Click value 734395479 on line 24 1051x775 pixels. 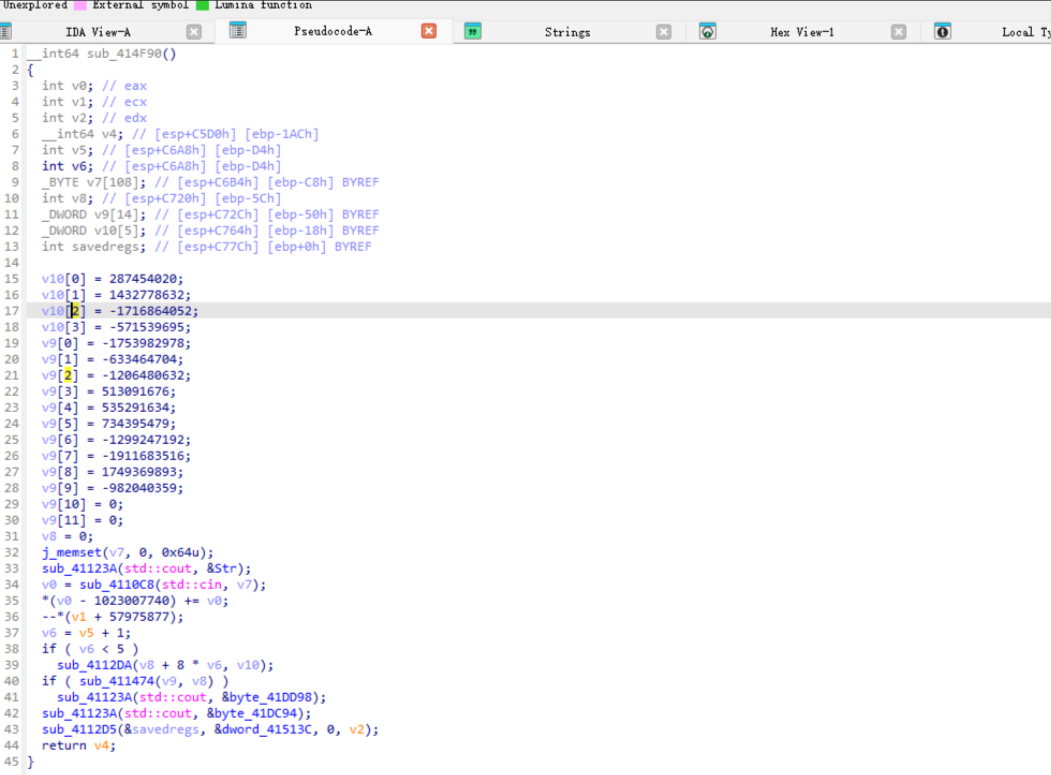pyautogui.click(x=135, y=424)
